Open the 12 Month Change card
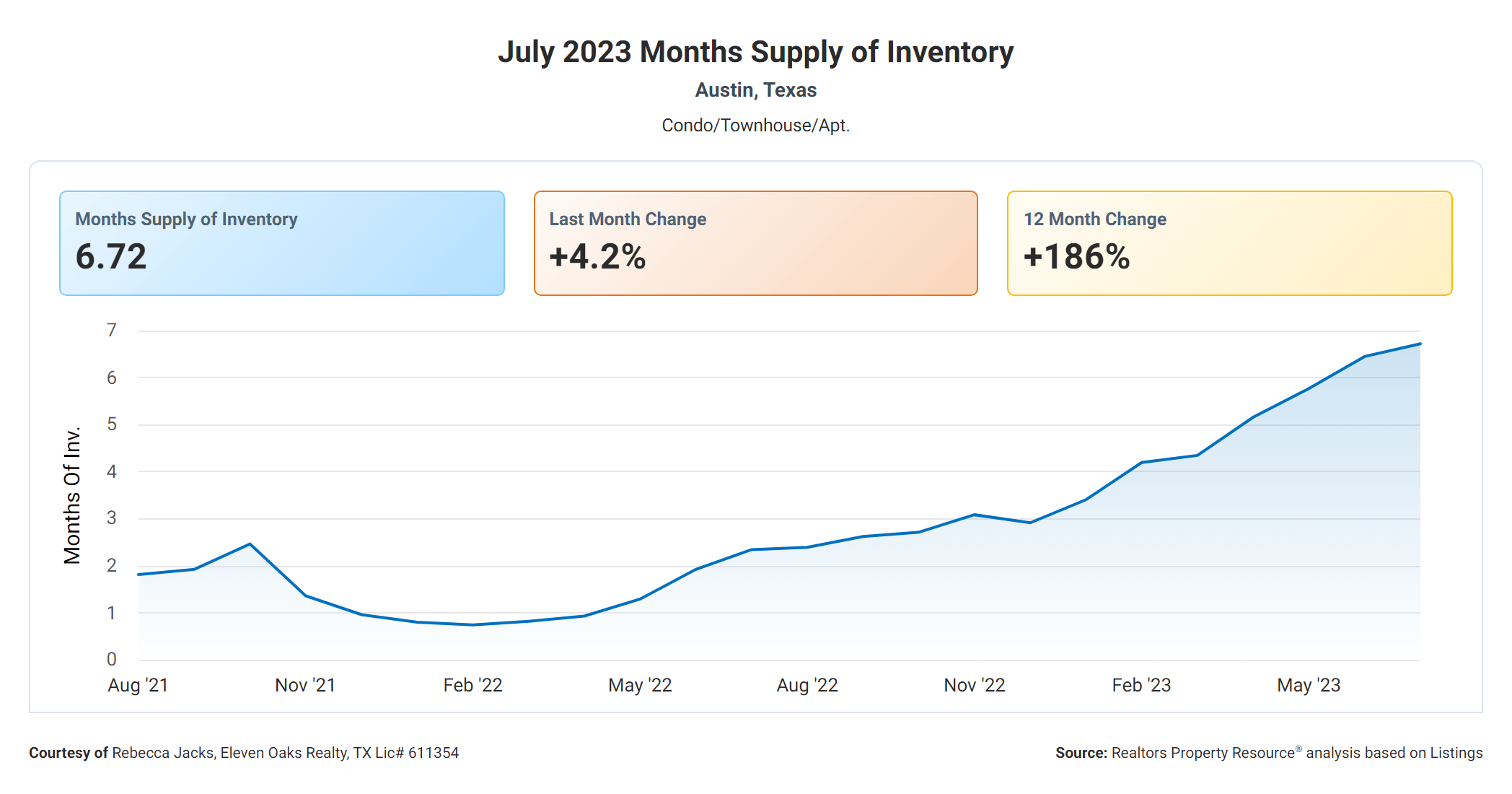 1229,243
